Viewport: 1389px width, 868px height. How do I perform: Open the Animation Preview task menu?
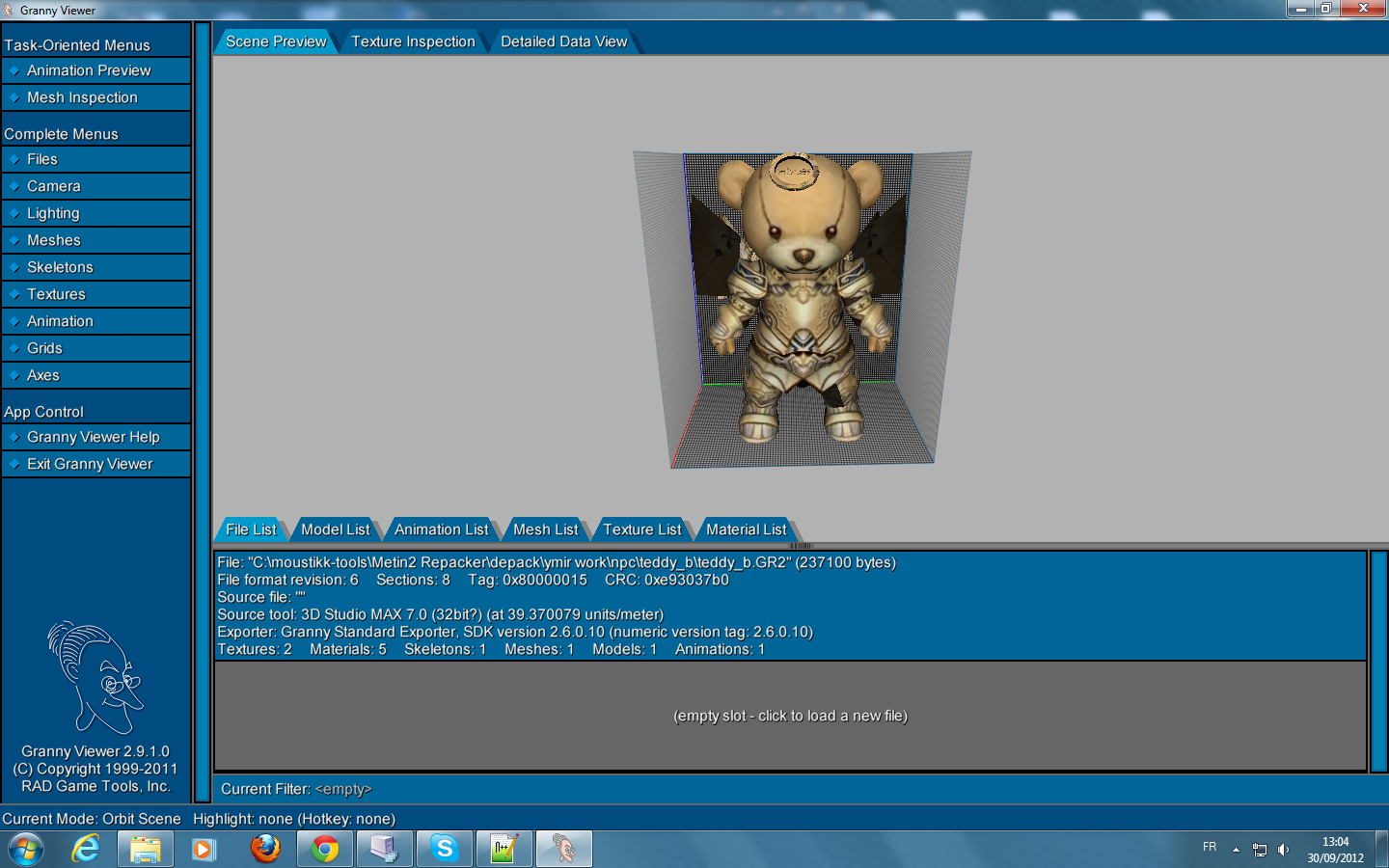tap(96, 70)
